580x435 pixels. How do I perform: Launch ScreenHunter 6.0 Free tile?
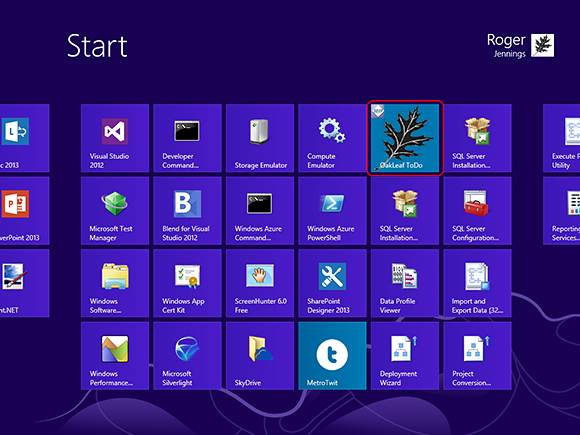260,283
